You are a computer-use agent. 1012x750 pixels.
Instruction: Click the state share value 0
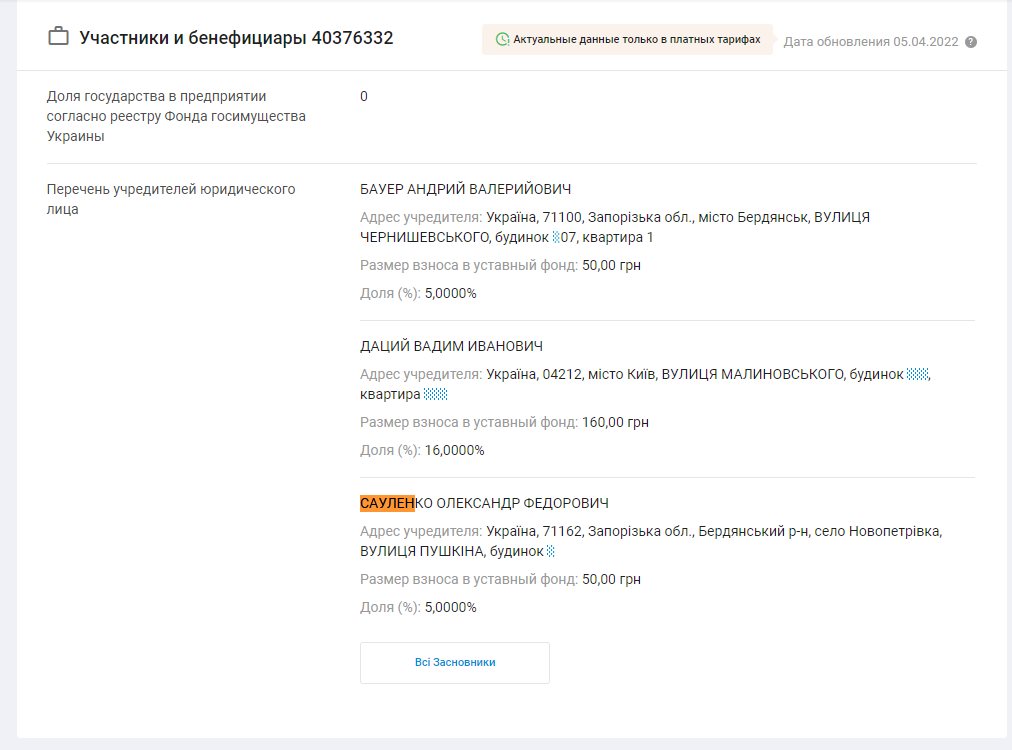(x=364, y=96)
